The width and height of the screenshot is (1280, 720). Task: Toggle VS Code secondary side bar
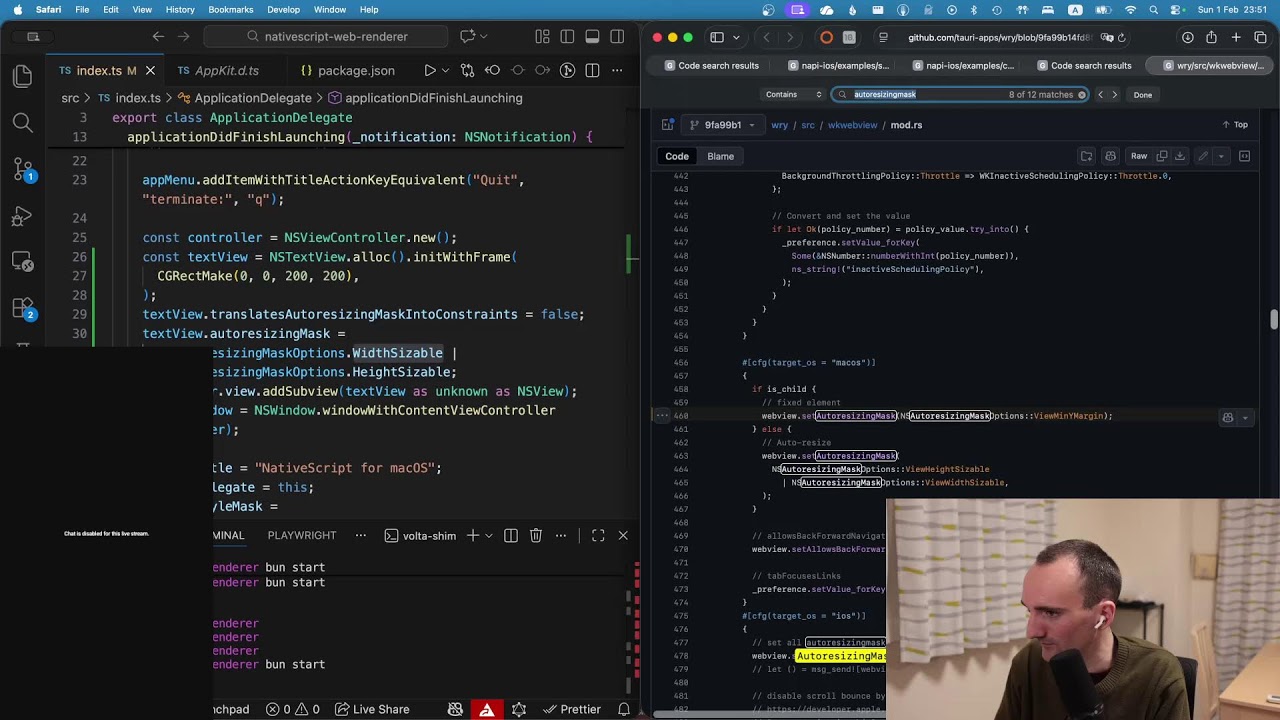[x=617, y=37]
